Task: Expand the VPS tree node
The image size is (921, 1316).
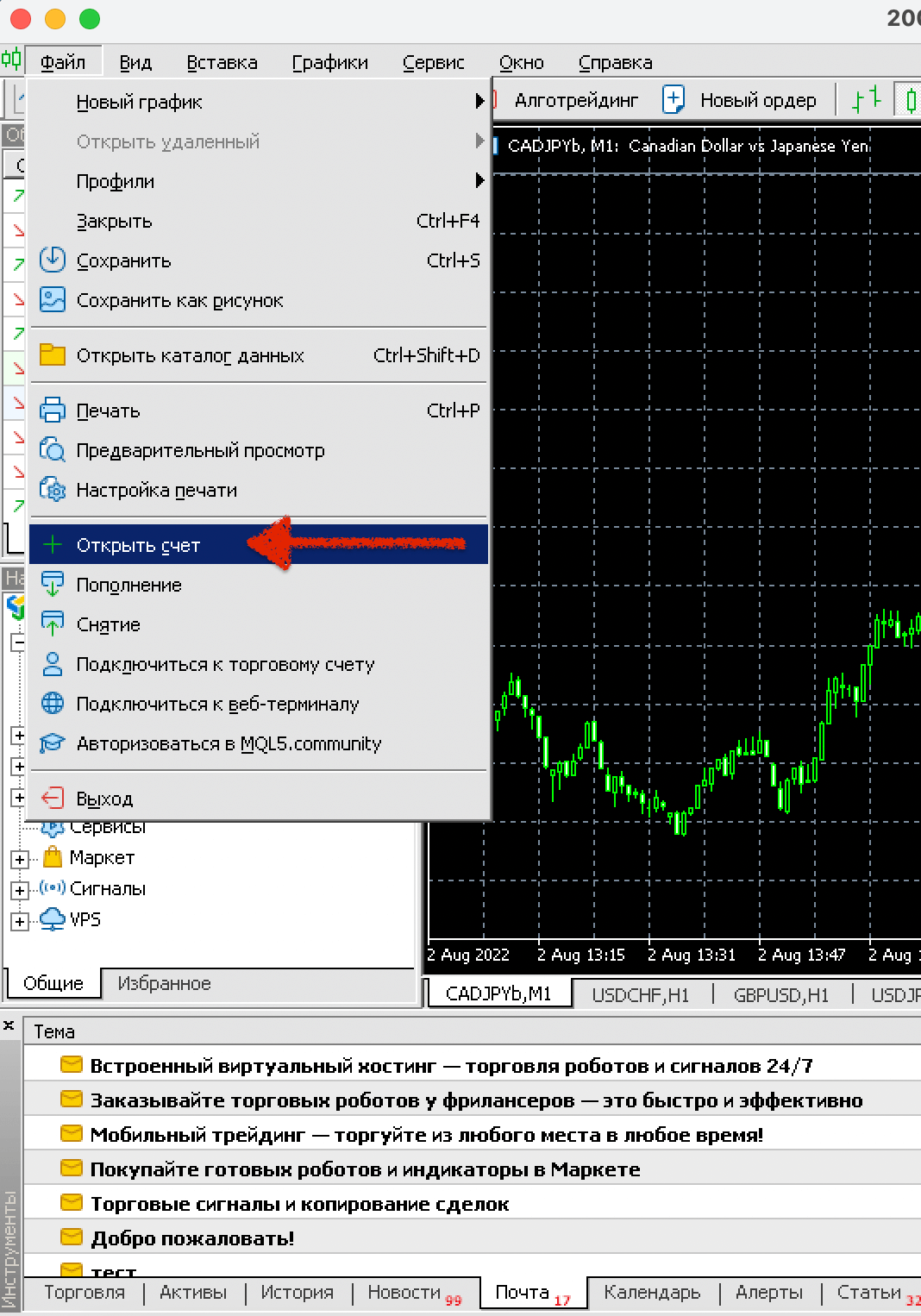Action: coord(19,921)
